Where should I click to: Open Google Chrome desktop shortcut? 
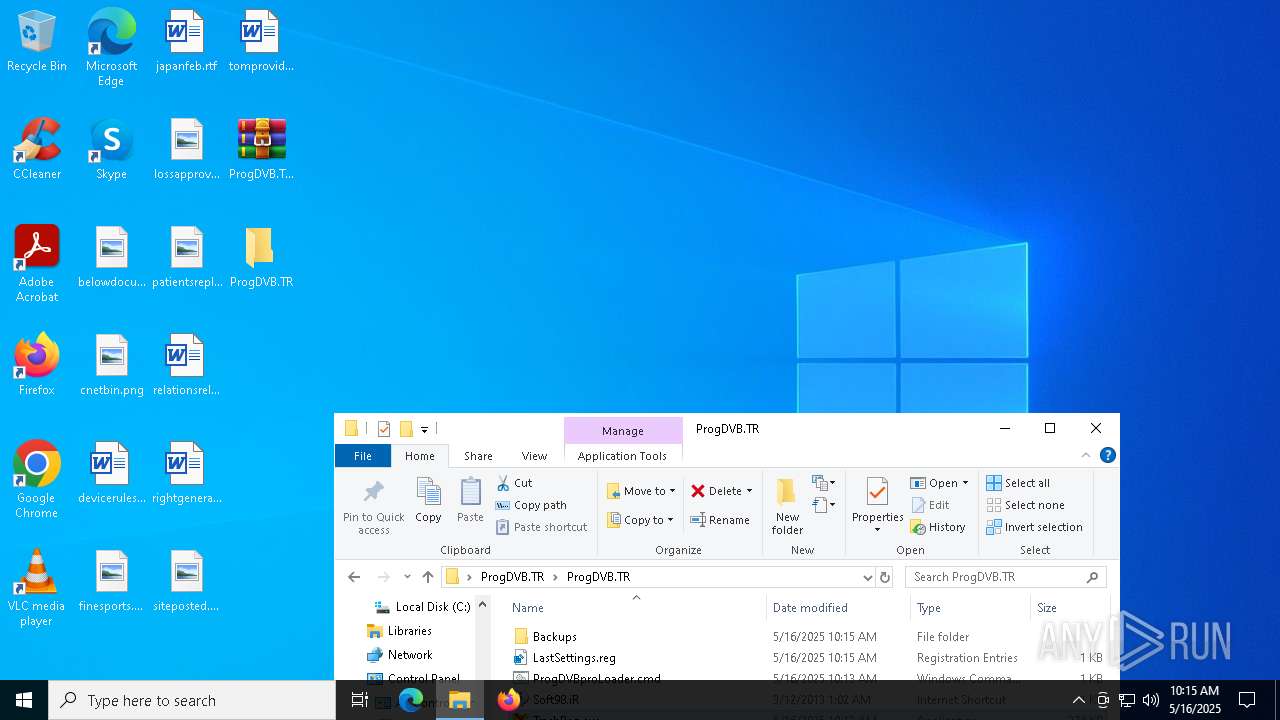point(37,480)
